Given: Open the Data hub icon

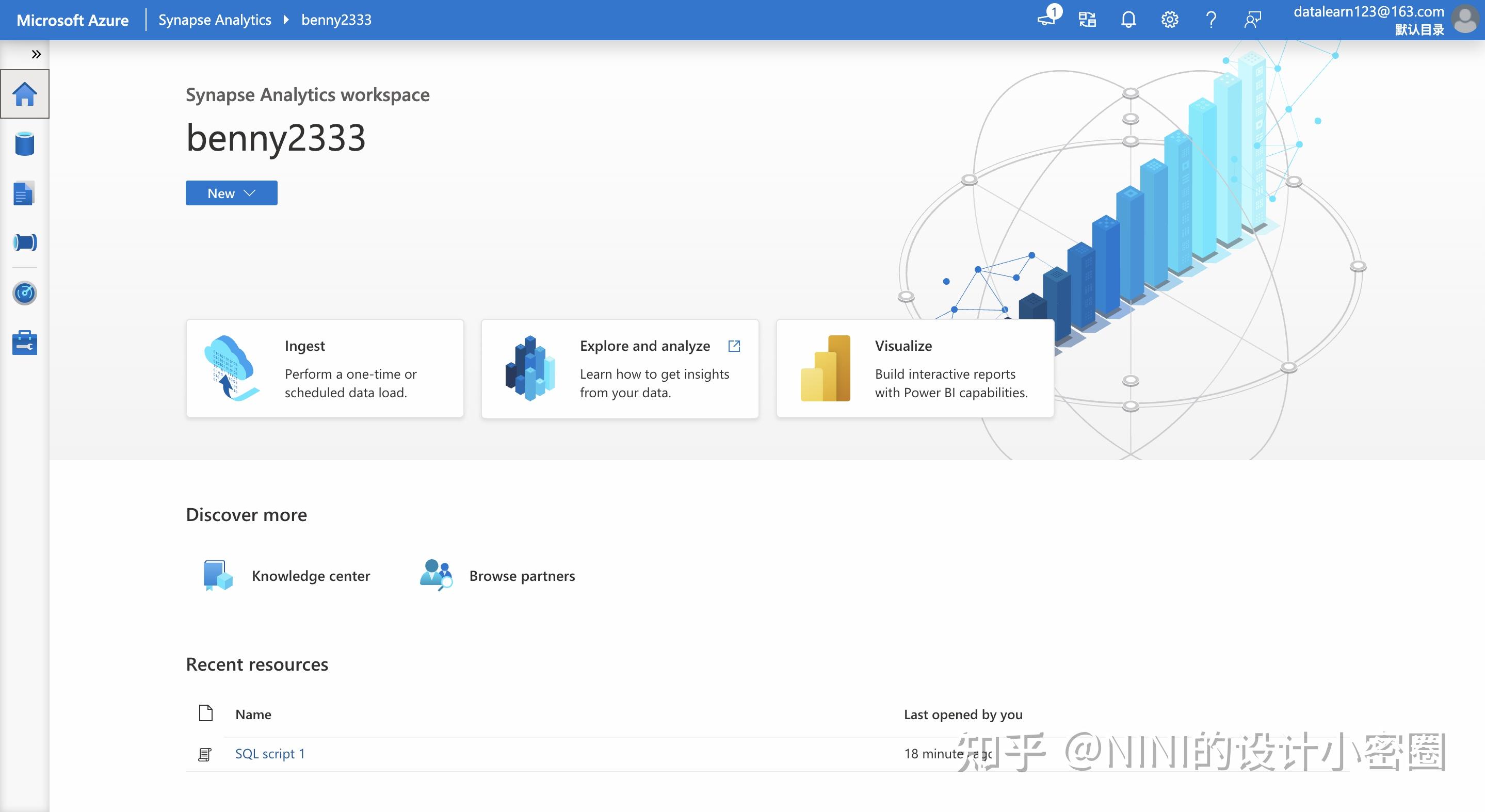Looking at the screenshot, I should click(x=25, y=143).
